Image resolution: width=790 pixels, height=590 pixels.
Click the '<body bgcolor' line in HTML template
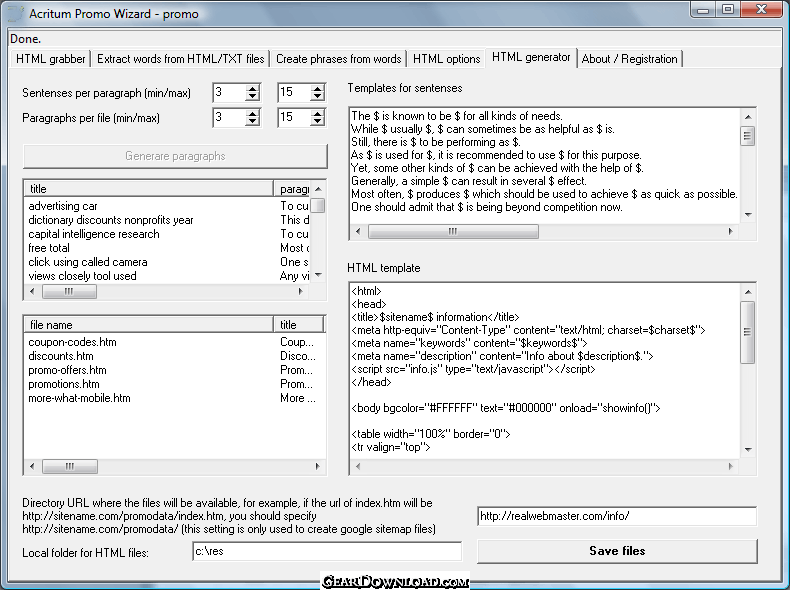505,408
